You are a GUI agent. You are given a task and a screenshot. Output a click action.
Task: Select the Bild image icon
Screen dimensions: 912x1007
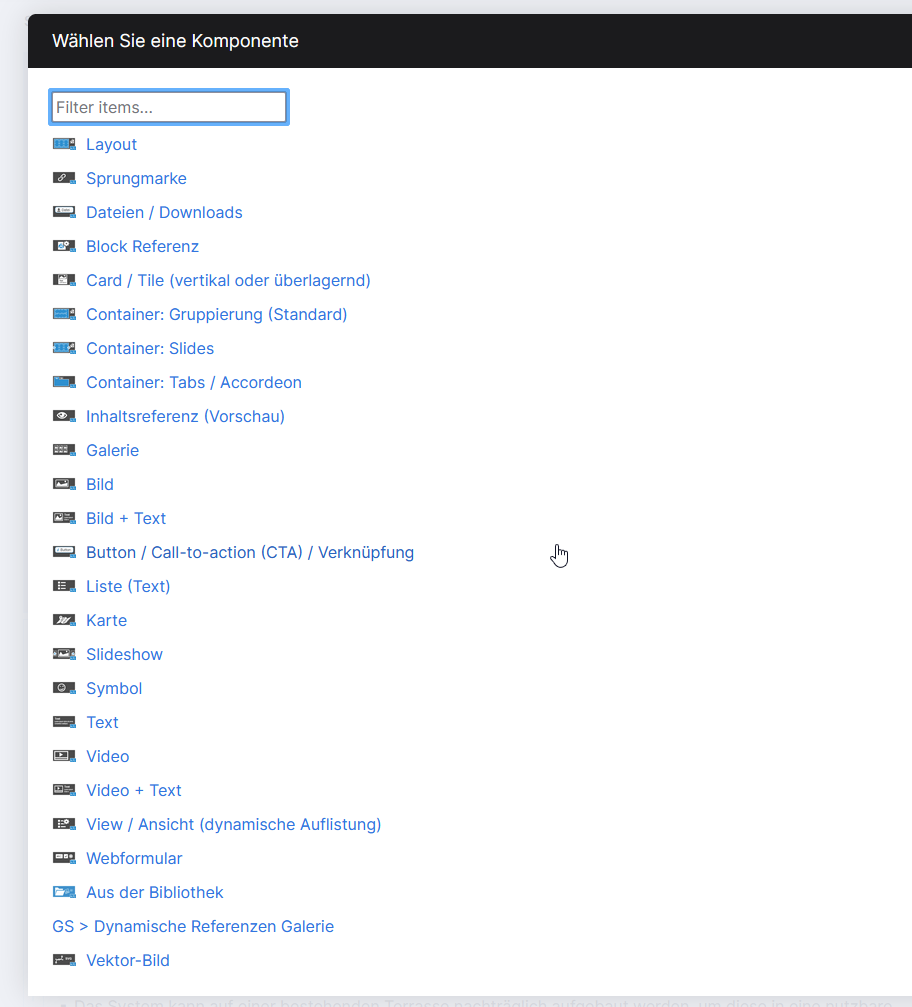click(x=64, y=483)
